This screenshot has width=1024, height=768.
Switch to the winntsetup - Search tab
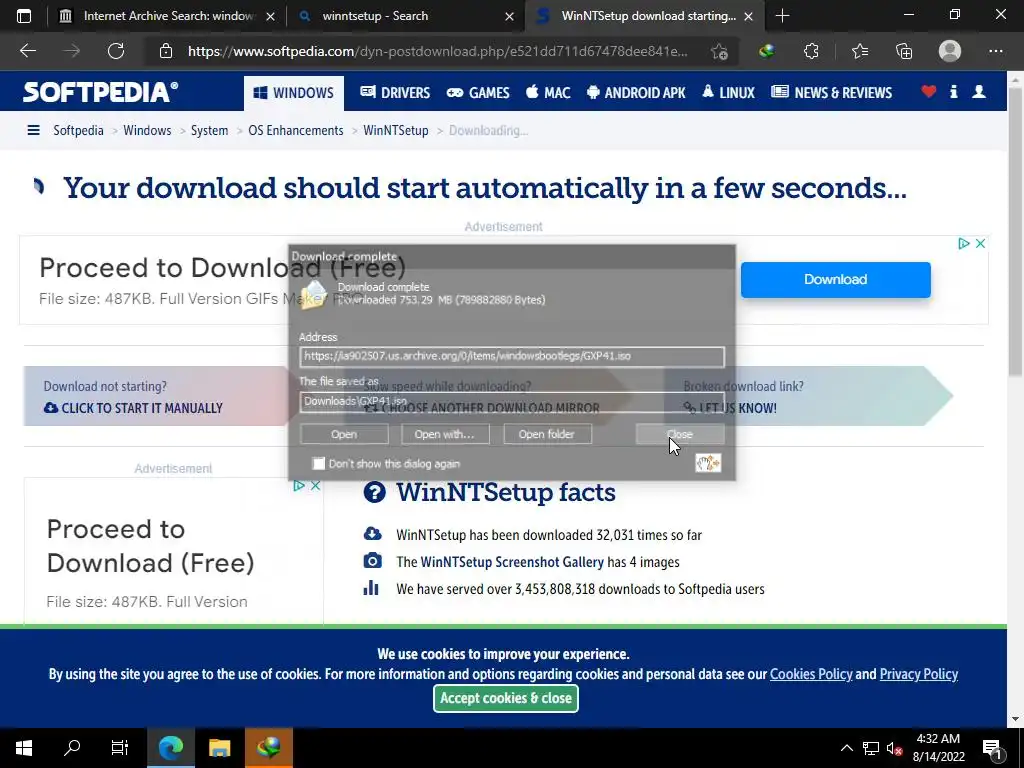pos(405,16)
